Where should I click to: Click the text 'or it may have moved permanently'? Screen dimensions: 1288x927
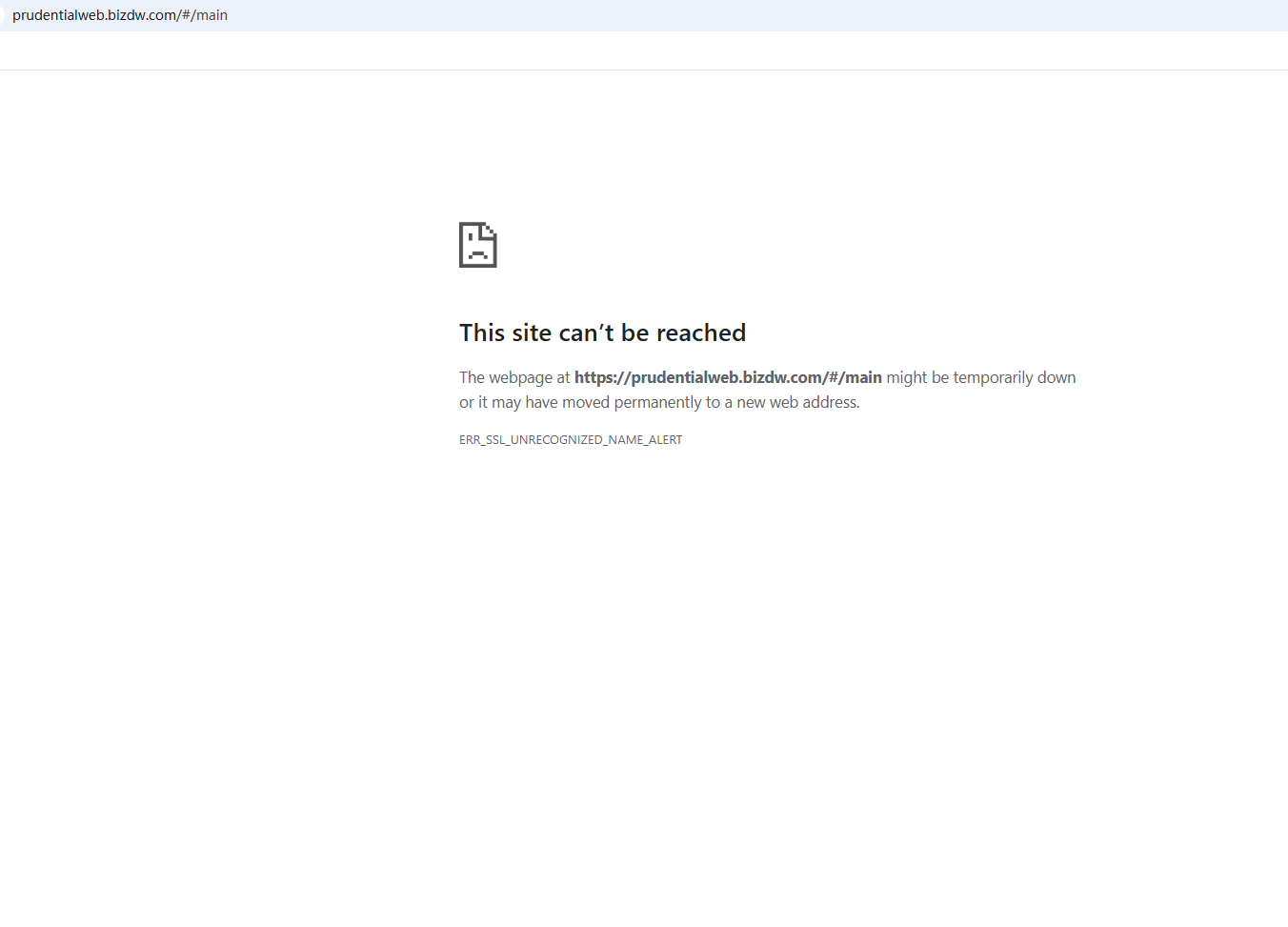coord(580,402)
